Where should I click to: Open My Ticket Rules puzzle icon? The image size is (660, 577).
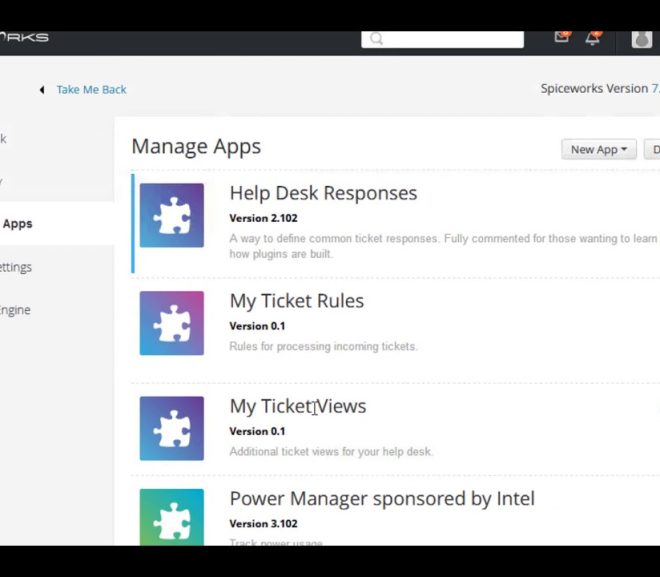172,323
